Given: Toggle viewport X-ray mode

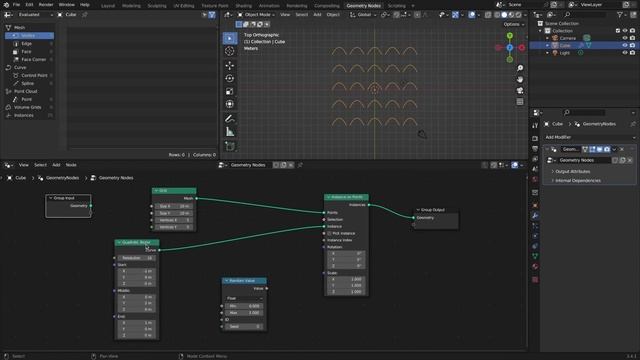Looking at the screenshot, I should (x=488, y=15).
